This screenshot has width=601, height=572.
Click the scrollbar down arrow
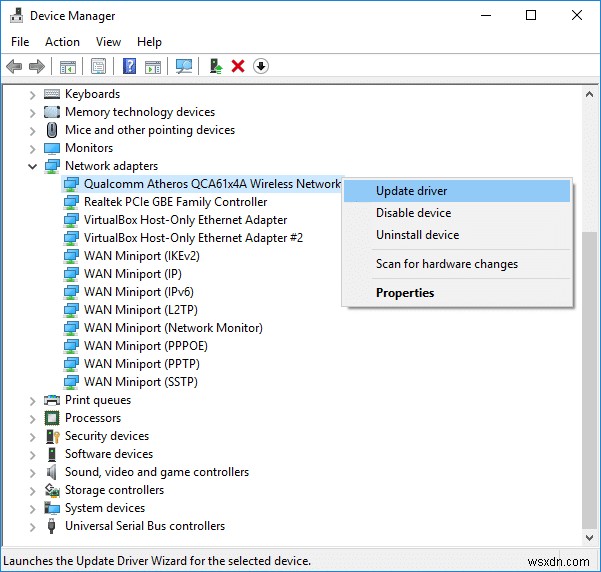[x=590, y=537]
